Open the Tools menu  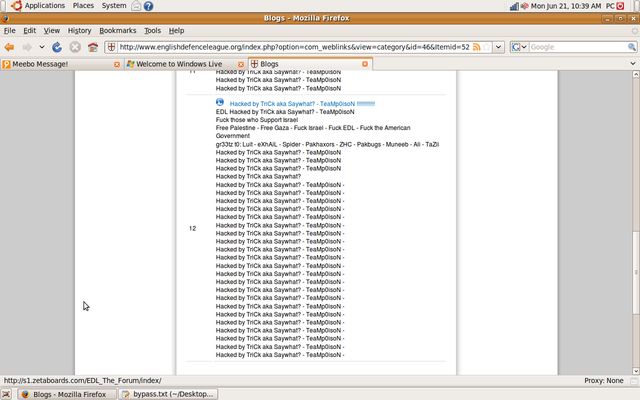pyautogui.click(x=152, y=31)
